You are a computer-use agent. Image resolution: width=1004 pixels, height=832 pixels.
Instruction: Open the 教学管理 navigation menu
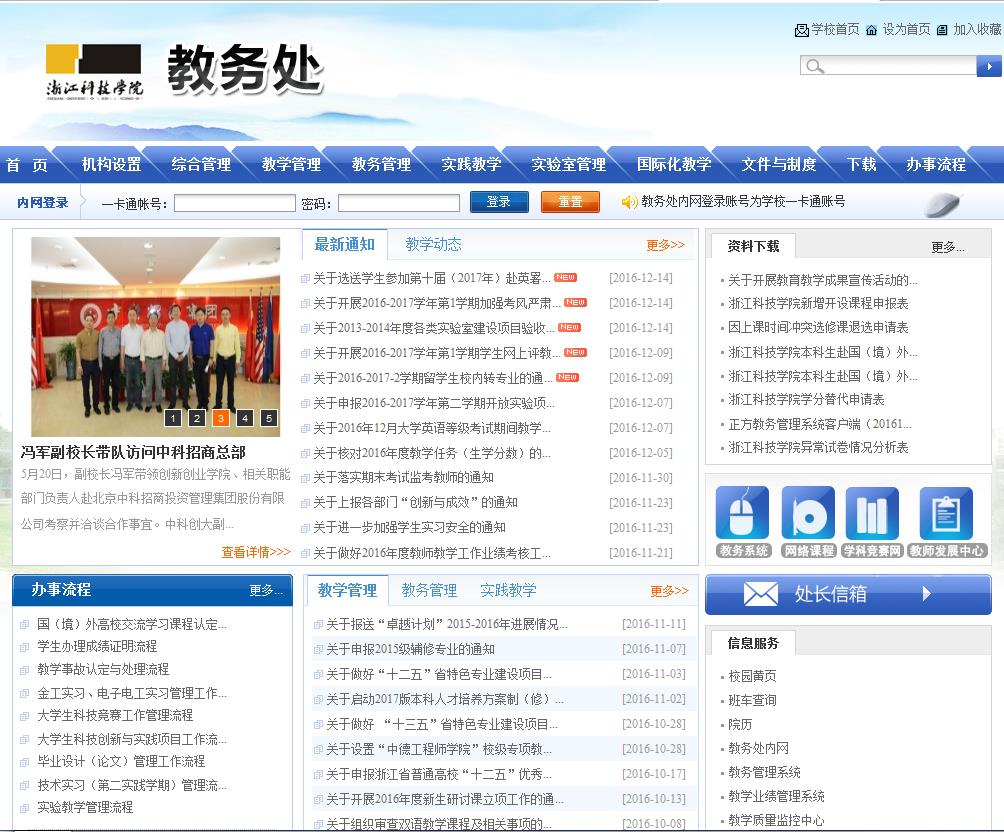(291, 165)
